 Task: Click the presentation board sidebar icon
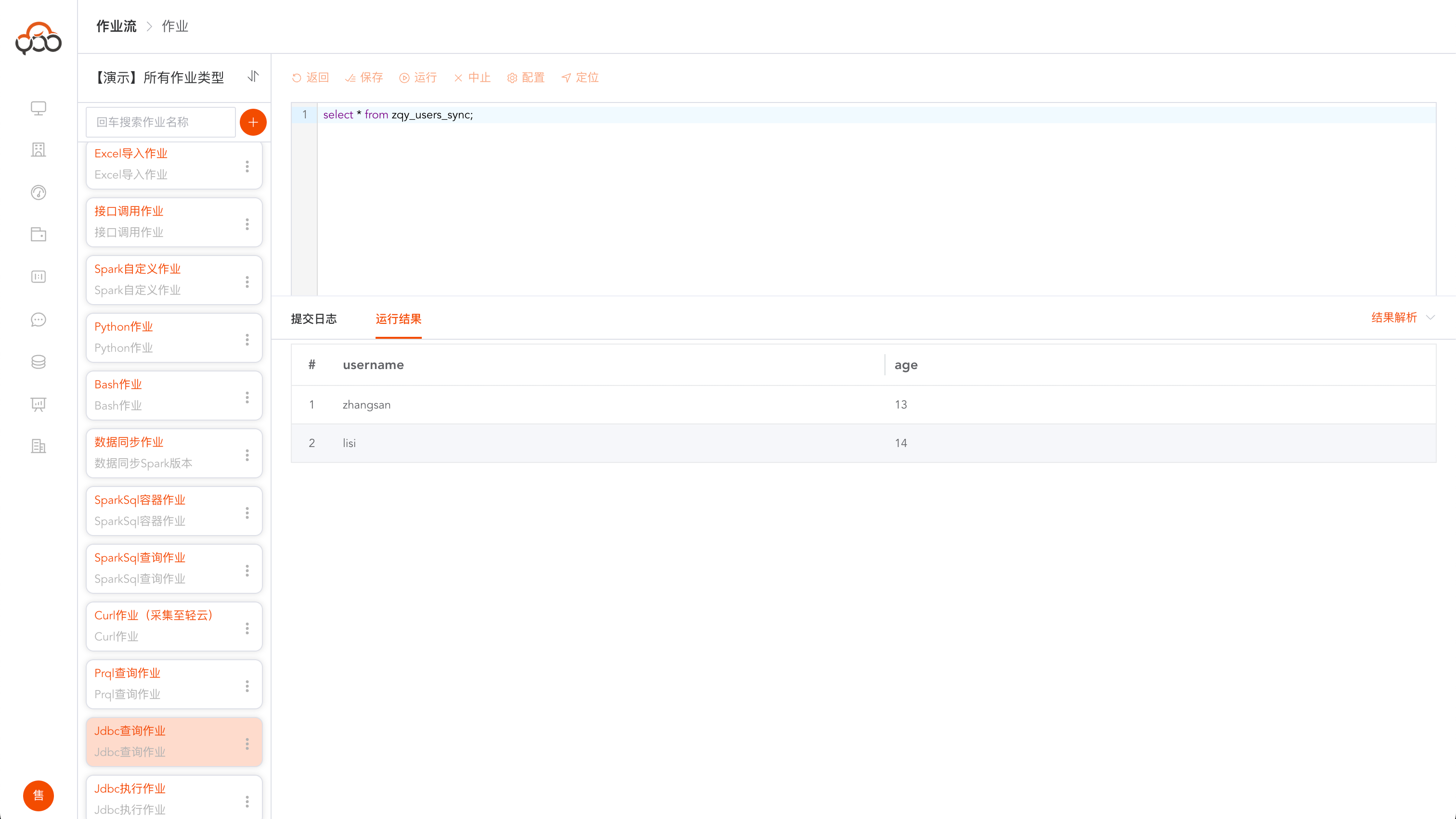tap(38, 404)
